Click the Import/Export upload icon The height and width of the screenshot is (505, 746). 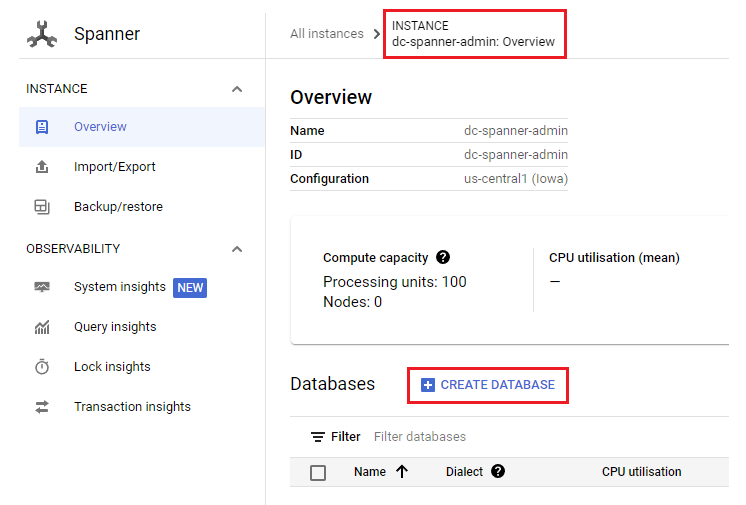pyautogui.click(x=42, y=167)
